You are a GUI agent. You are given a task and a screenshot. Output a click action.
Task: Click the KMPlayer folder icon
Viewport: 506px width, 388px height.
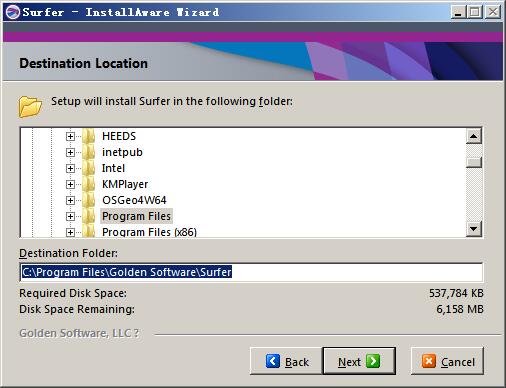pos(89,184)
